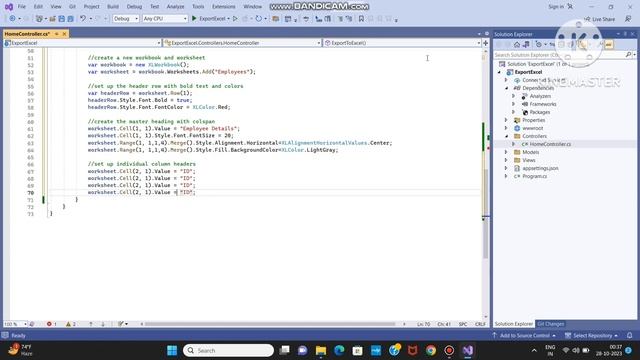Collapse the ExportExcel project node

tap(499, 72)
